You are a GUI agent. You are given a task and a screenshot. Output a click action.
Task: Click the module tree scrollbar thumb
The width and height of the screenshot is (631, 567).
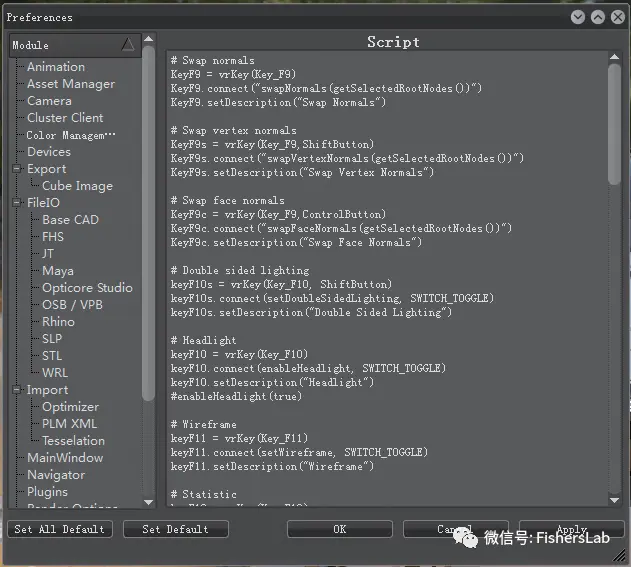click(x=148, y=223)
